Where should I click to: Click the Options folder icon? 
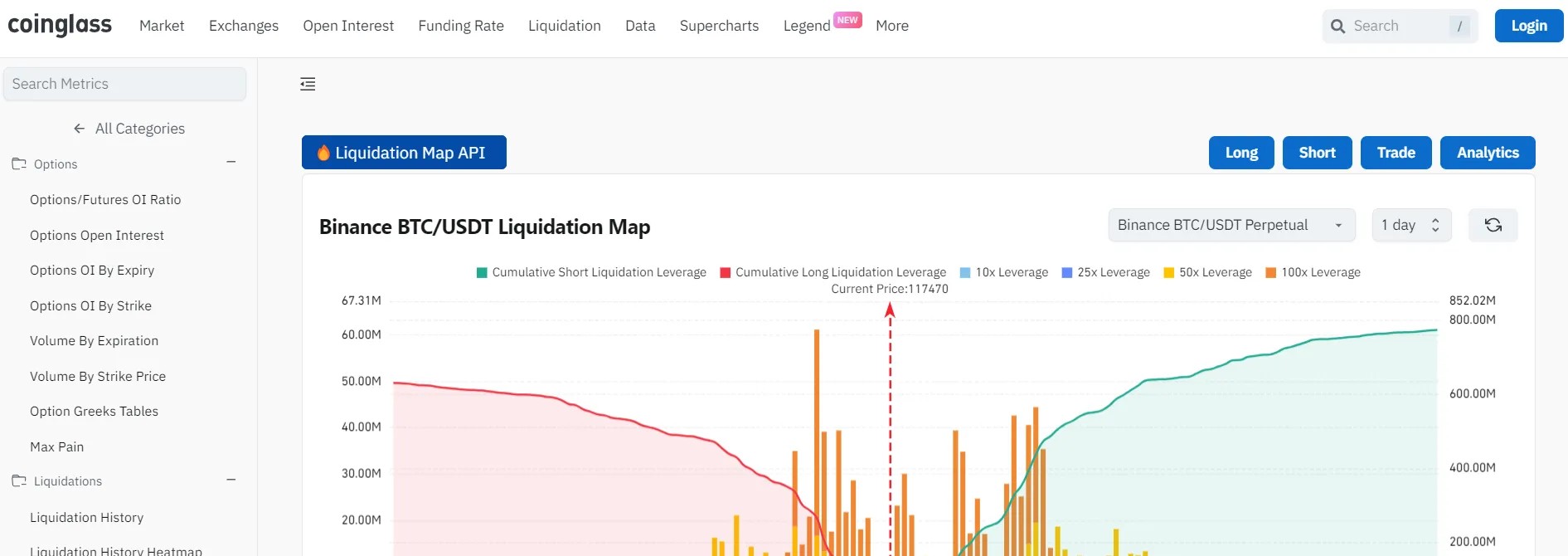(x=19, y=163)
